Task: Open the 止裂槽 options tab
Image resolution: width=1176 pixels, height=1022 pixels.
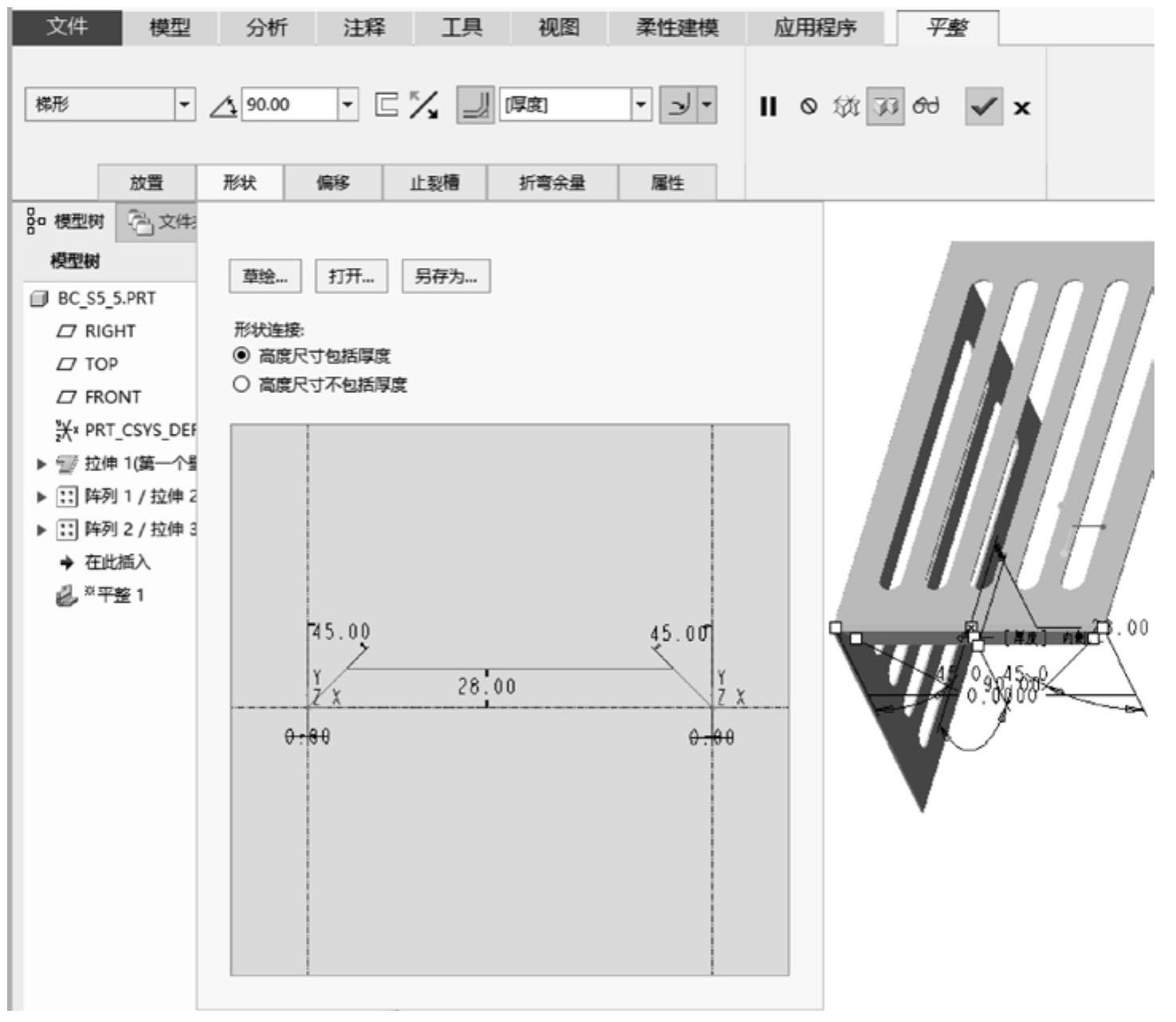Action: (435, 183)
